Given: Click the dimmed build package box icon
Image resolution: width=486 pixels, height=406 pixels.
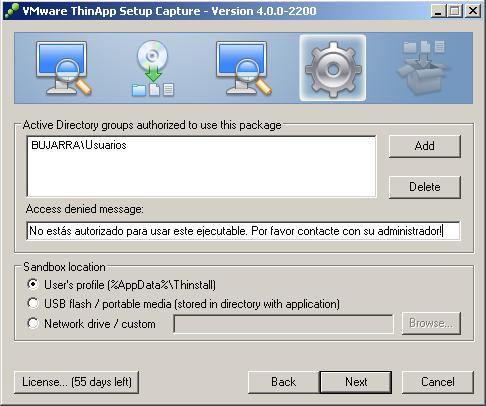Looking at the screenshot, I should [423, 68].
